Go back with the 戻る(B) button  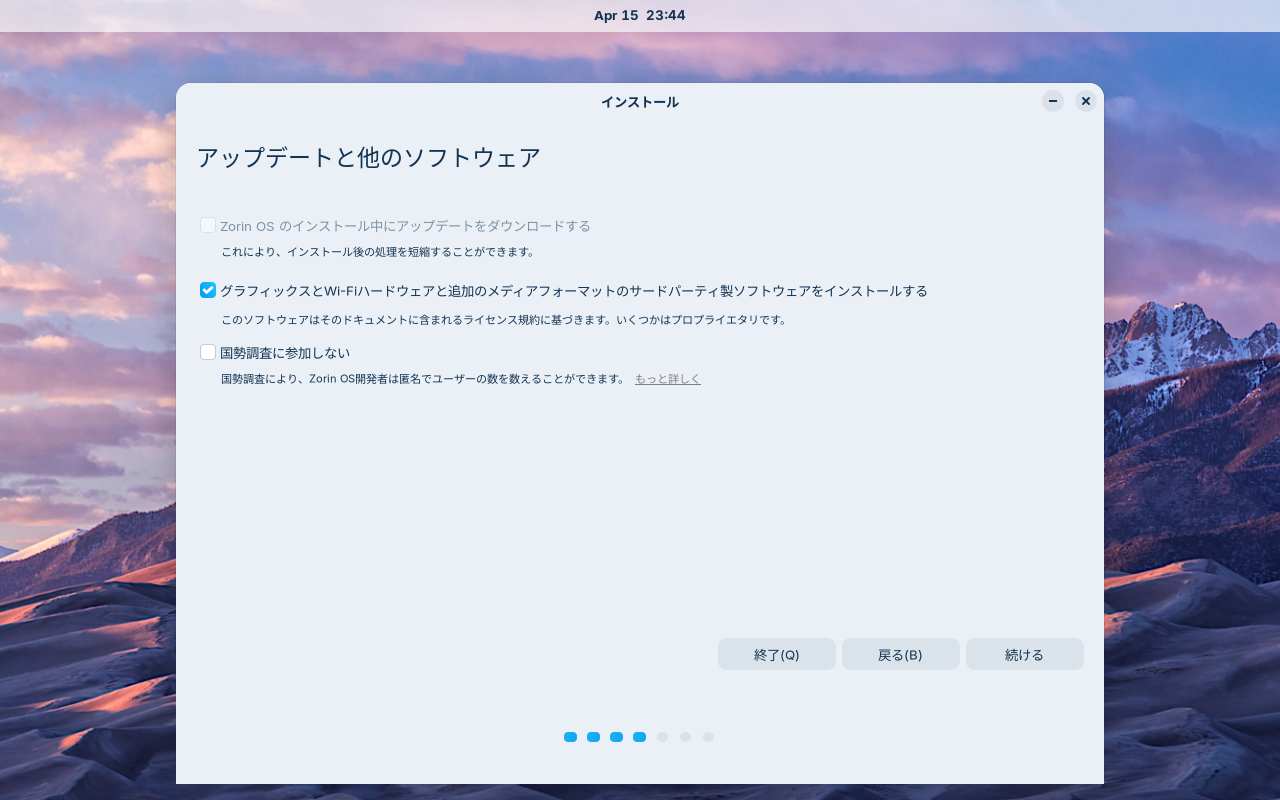(x=900, y=654)
